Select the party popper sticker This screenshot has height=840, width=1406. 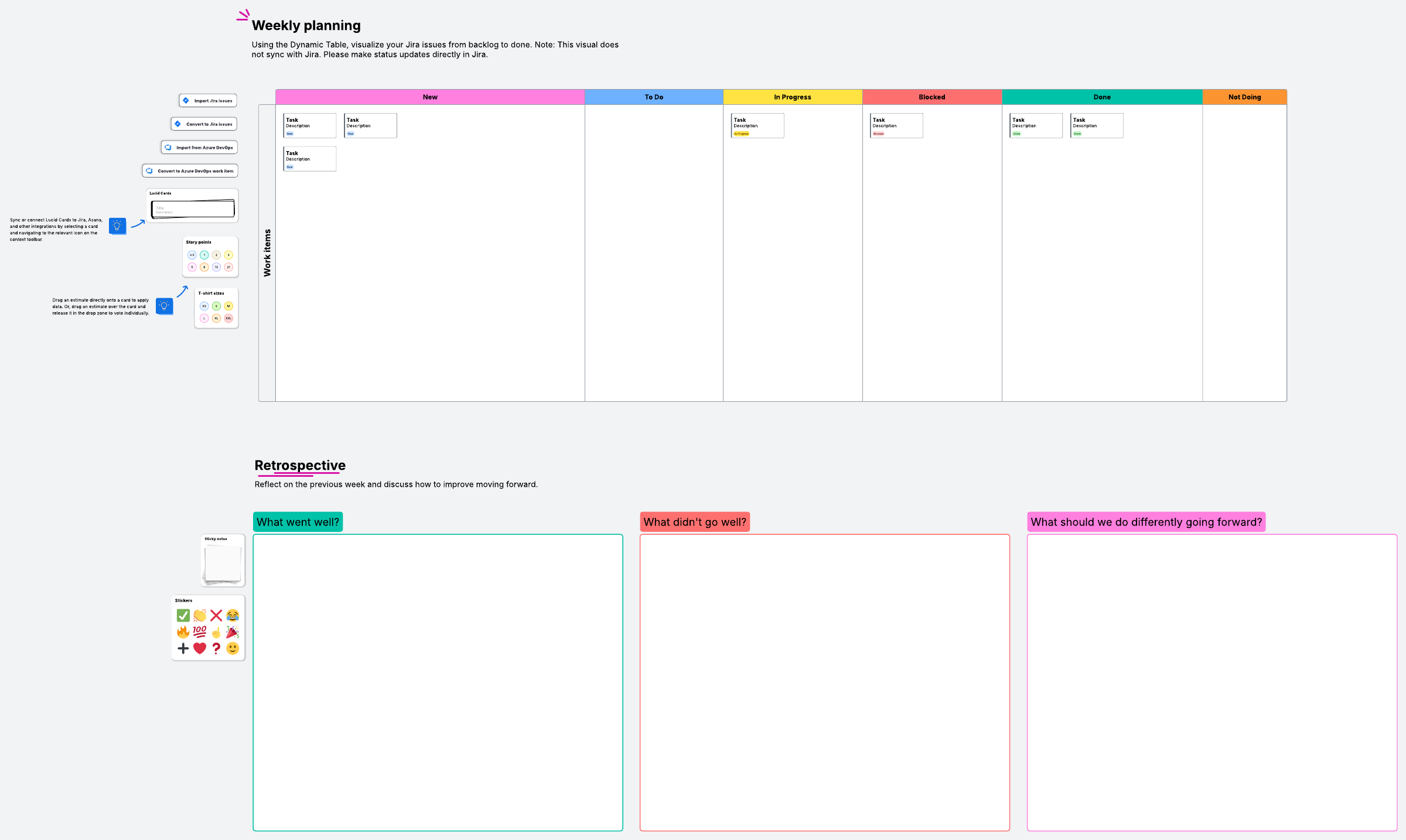click(233, 632)
